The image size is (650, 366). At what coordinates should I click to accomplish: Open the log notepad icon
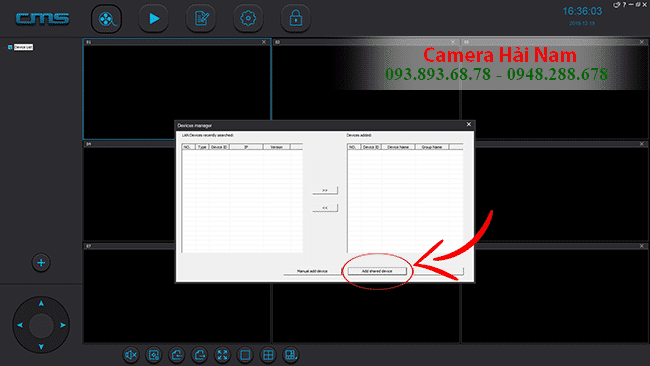(201, 19)
